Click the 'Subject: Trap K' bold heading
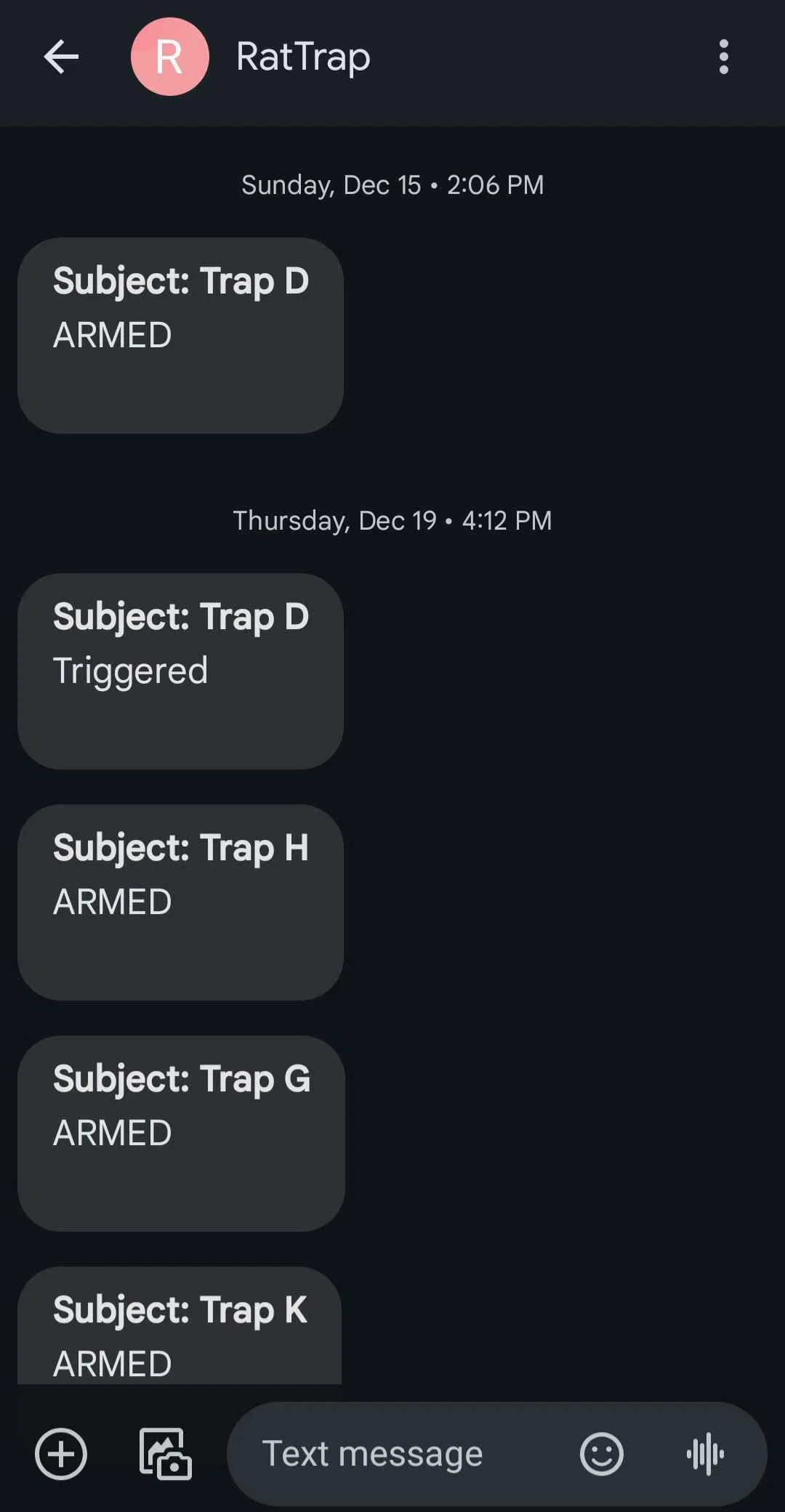Viewport: 785px width, 1512px height. (x=180, y=1310)
